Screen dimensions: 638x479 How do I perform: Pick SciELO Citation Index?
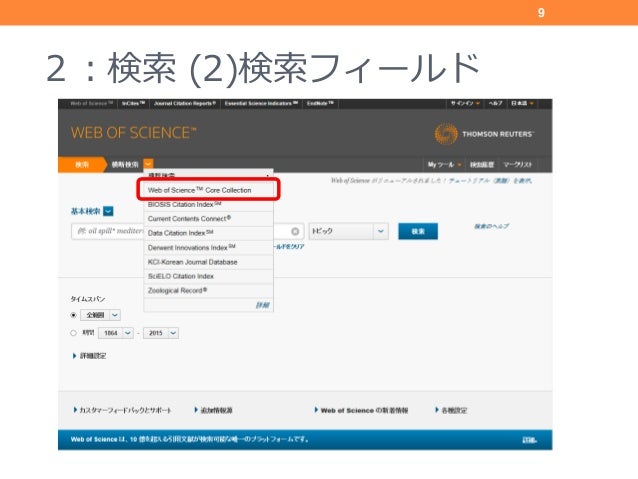click(x=208, y=276)
